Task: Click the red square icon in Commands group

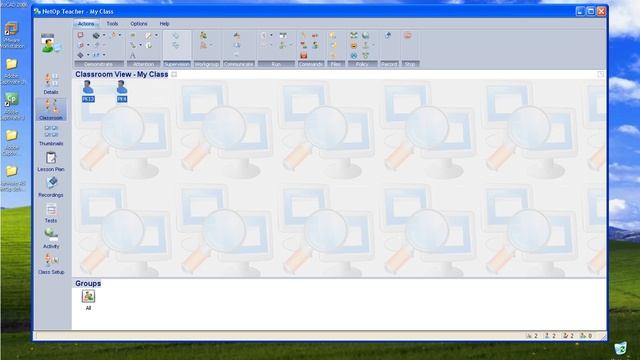Action: click(303, 55)
